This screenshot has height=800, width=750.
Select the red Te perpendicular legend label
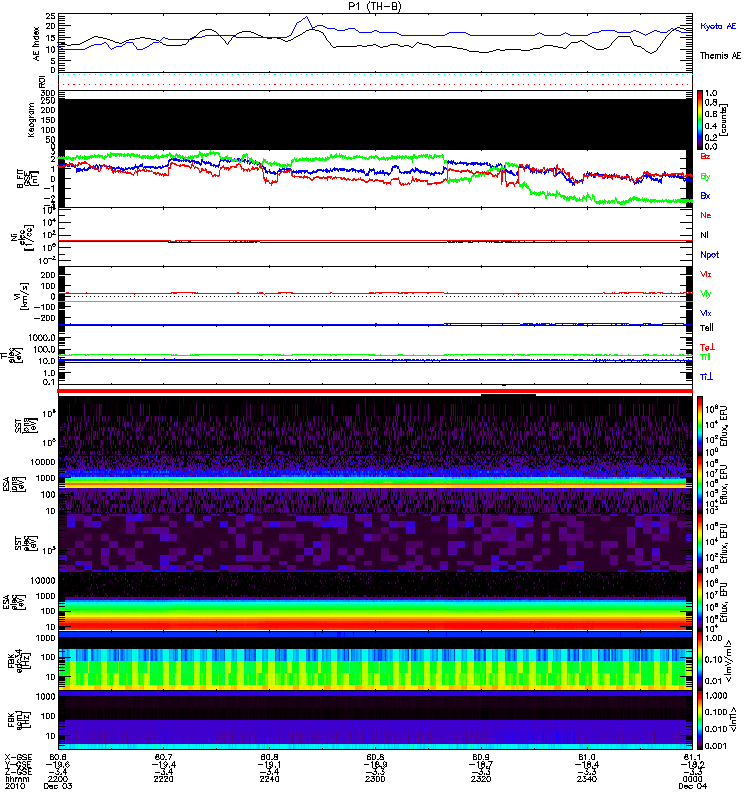tap(707, 347)
